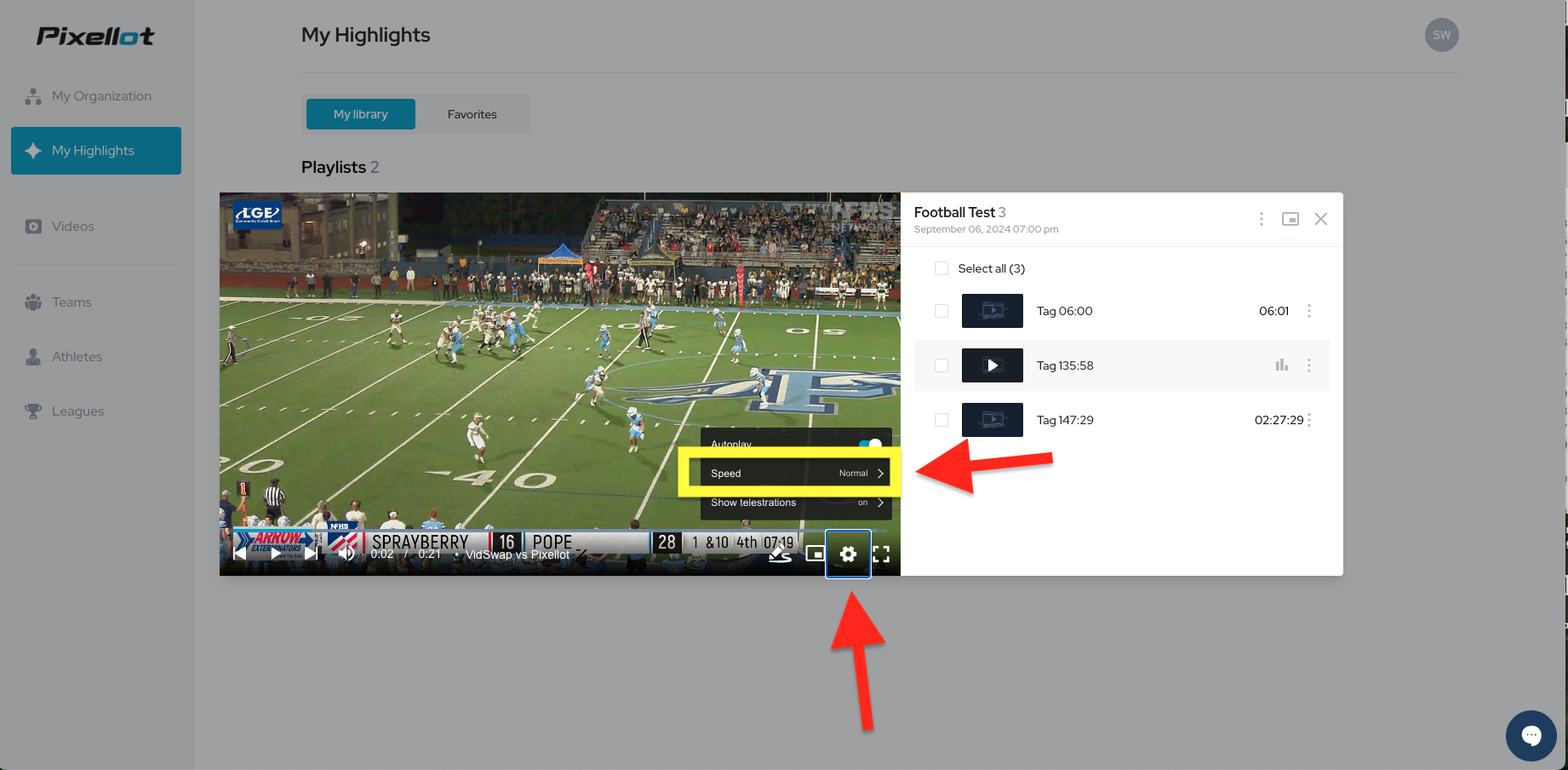
Task: Enable picture-in-picture in the player controls
Action: [x=815, y=554]
